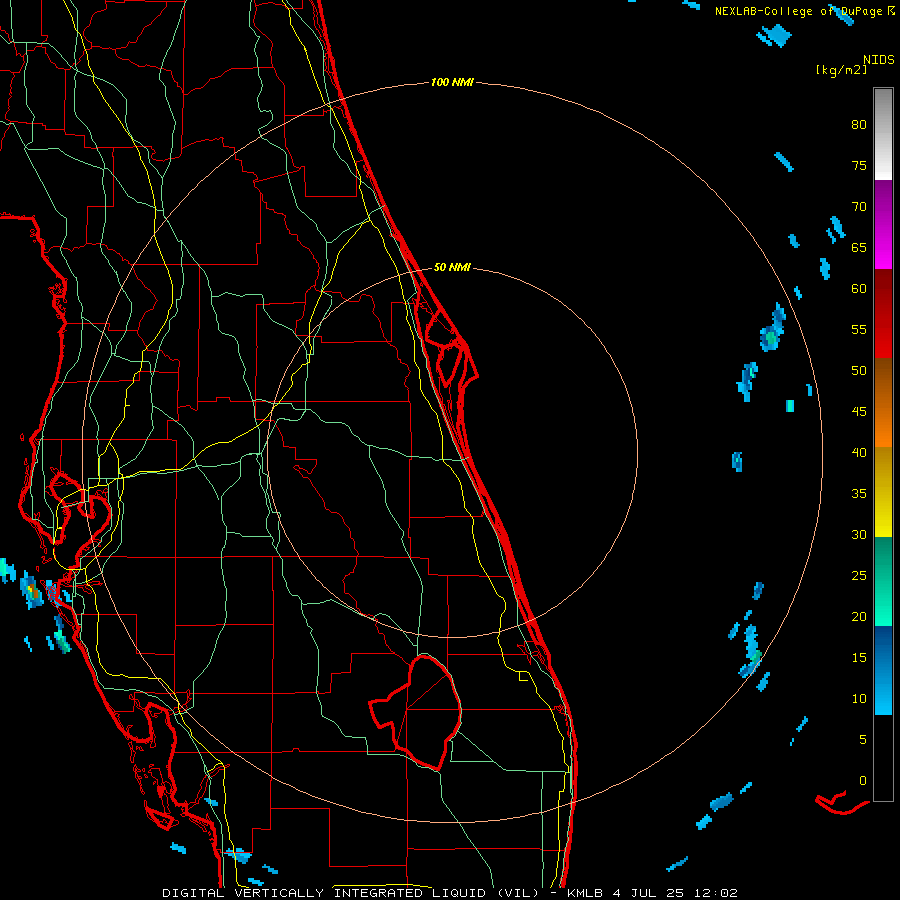Click the Digital Vertically Integrated Liquid caption
This screenshot has width=900, height=900.
[351, 893]
